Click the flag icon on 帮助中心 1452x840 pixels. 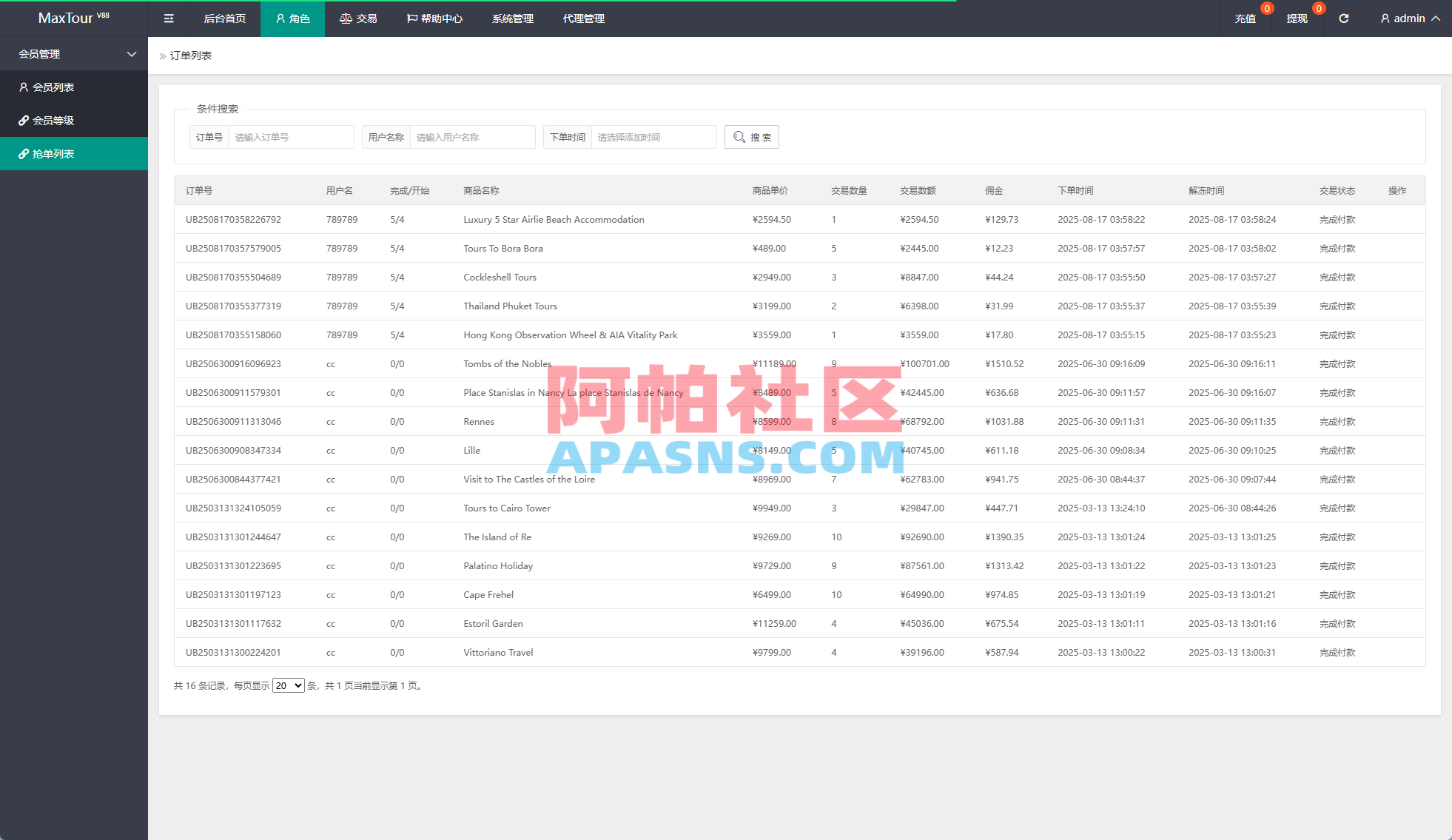tap(411, 19)
